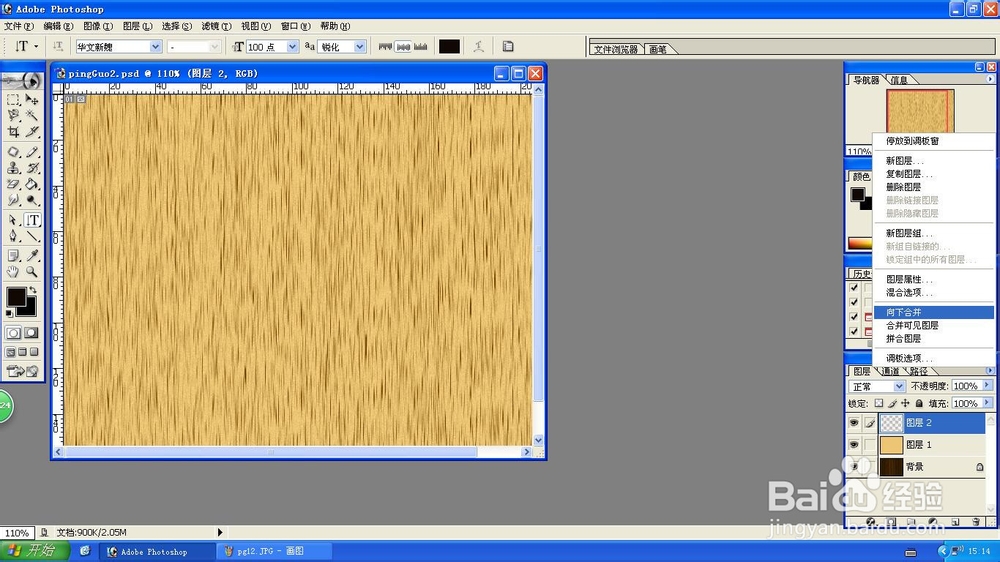Screen dimensions: 1000x562
Task: Select the Zoom magnifier tool
Action: pos(32,272)
